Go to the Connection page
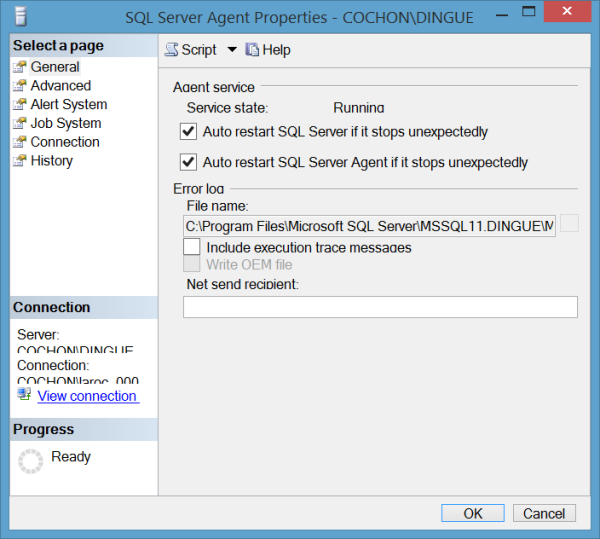This screenshot has height=539, width=600. click(65, 142)
